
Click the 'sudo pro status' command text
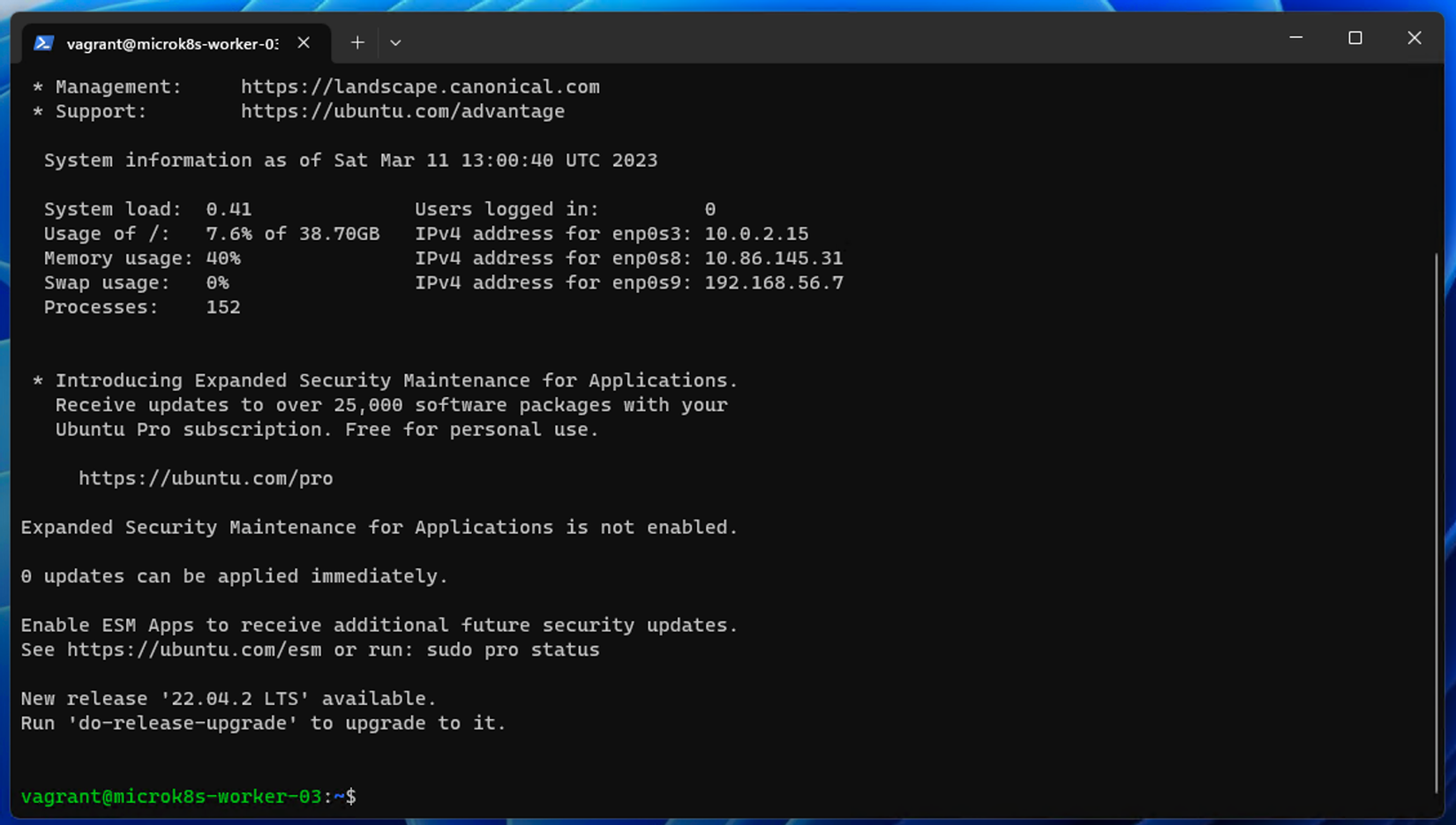(x=513, y=649)
